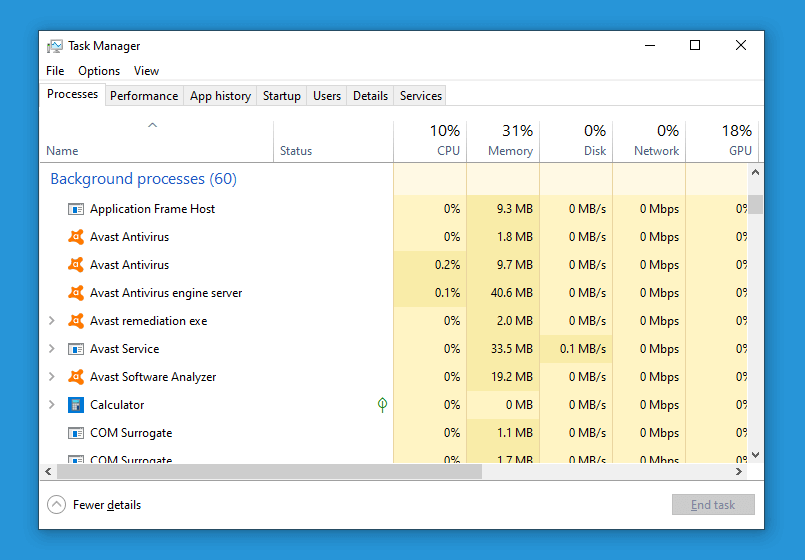Select the Avast Software Analyzer name
This screenshot has width=805, height=560.
(x=153, y=377)
